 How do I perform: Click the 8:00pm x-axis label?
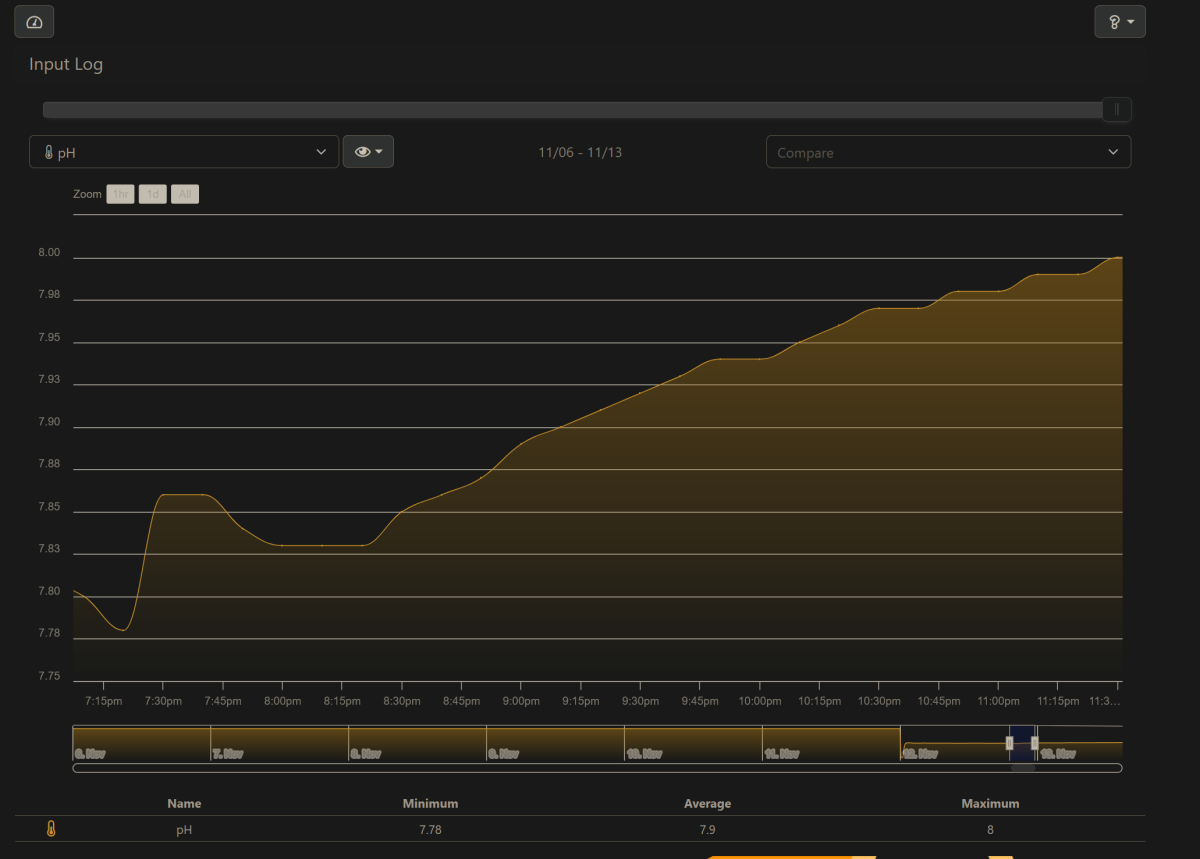(282, 701)
